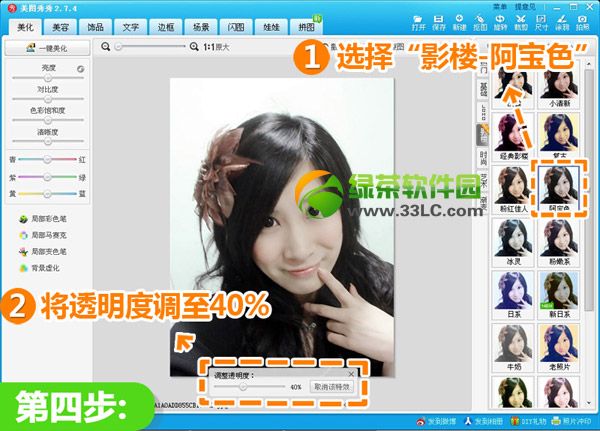Apply the 冰灵 effect thumbnail
The width and height of the screenshot is (600, 431).
[513, 242]
